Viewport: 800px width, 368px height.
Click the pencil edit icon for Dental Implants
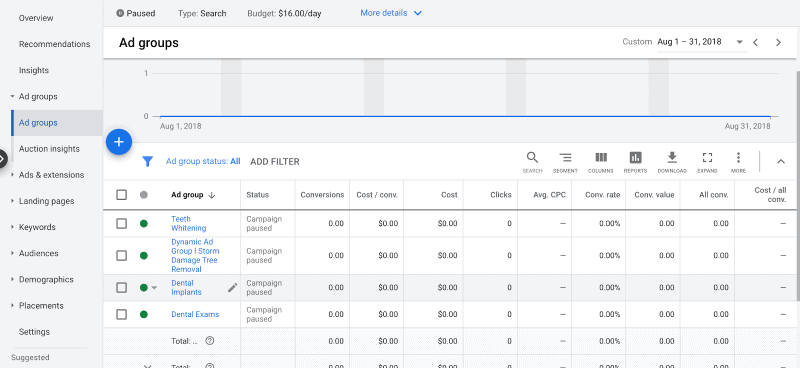pyautogui.click(x=232, y=288)
